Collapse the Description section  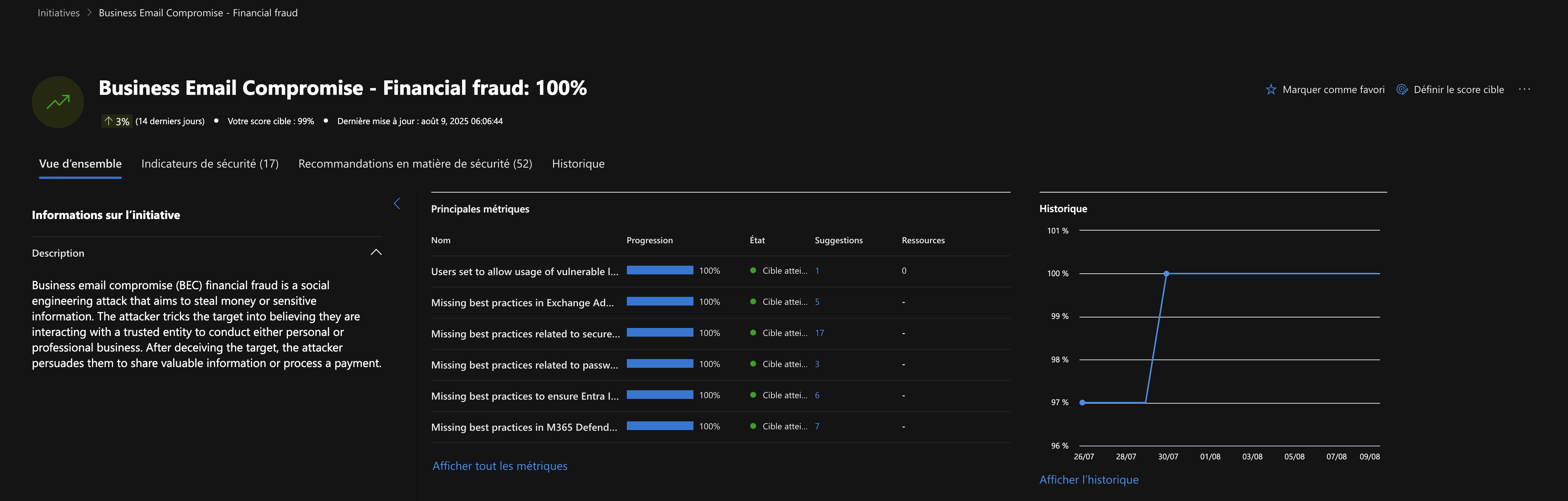tap(376, 253)
